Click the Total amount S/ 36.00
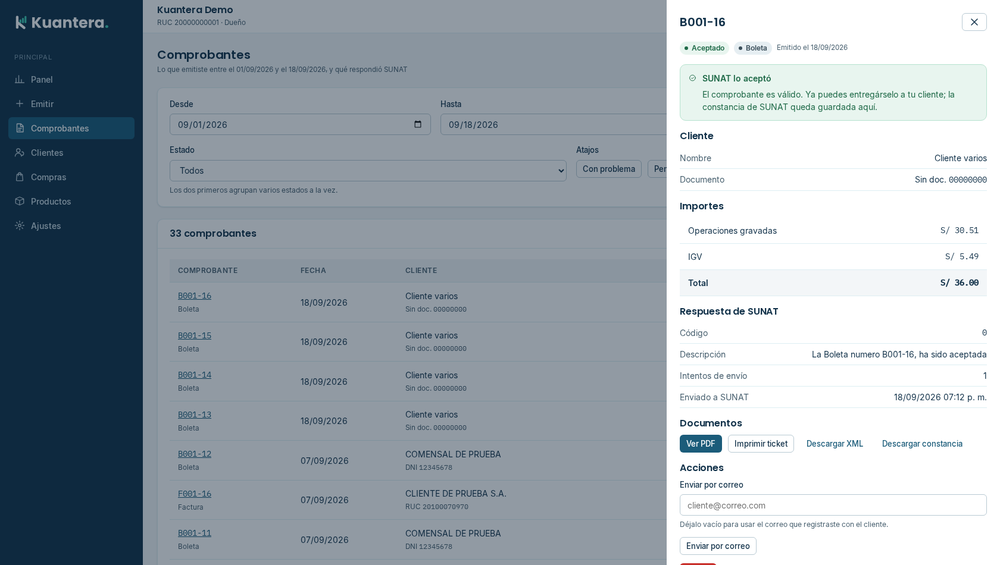The width and height of the screenshot is (1000, 565). point(959,283)
